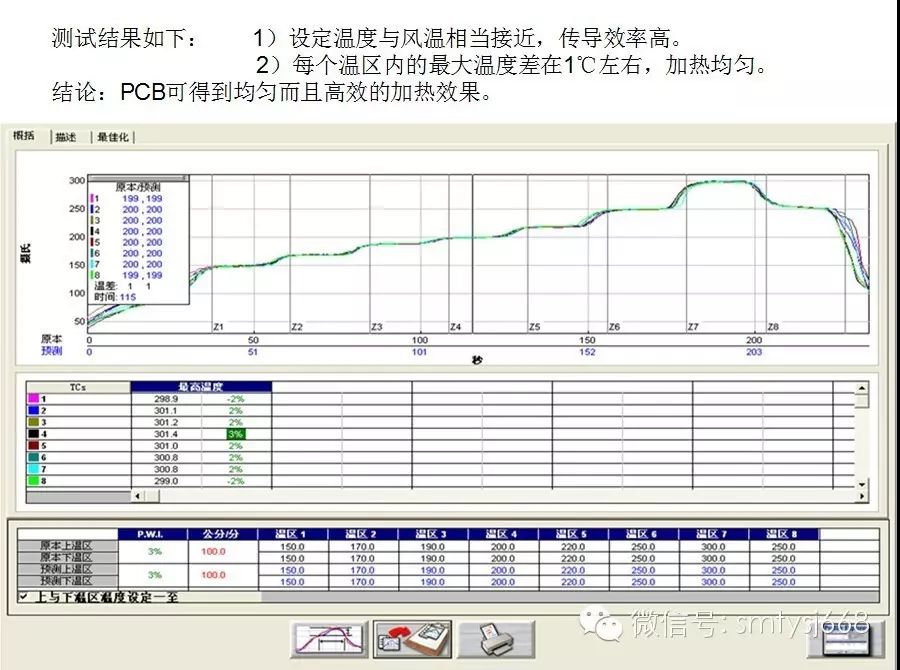Screen dimensions: 900x670
Task: Select the 预测上温区 row header
Action: [67, 570]
